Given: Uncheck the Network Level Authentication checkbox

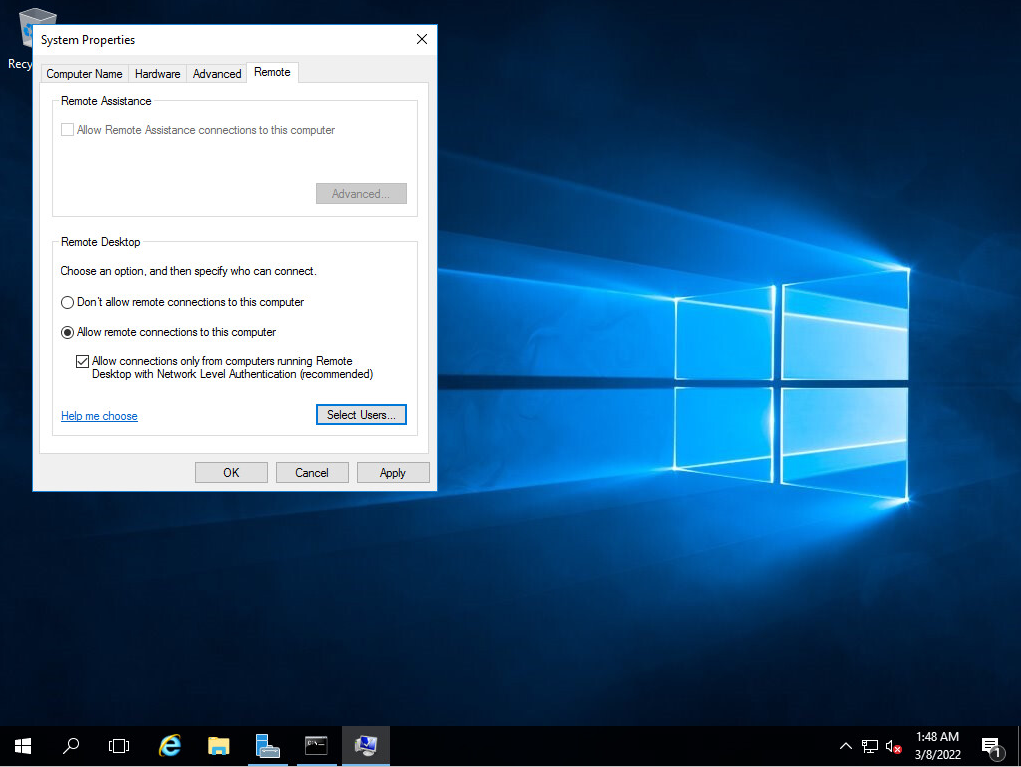Looking at the screenshot, I should coord(82,361).
